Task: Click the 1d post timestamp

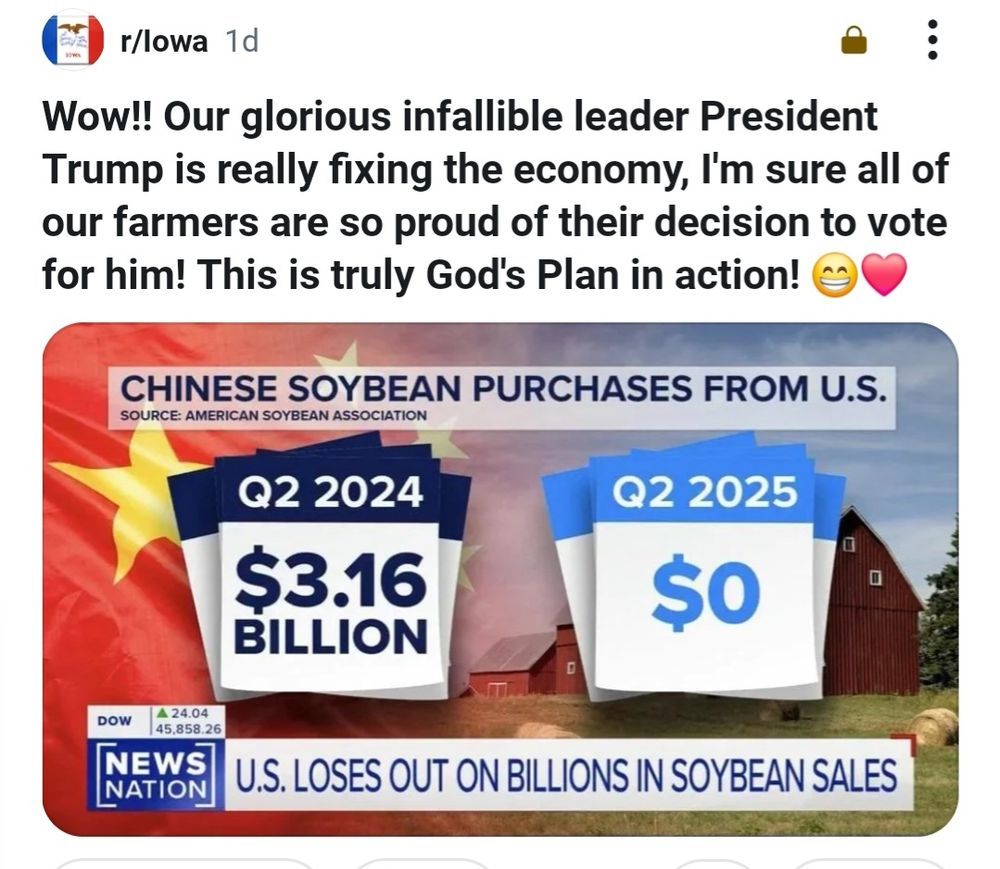Action: click(x=242, y=41)
